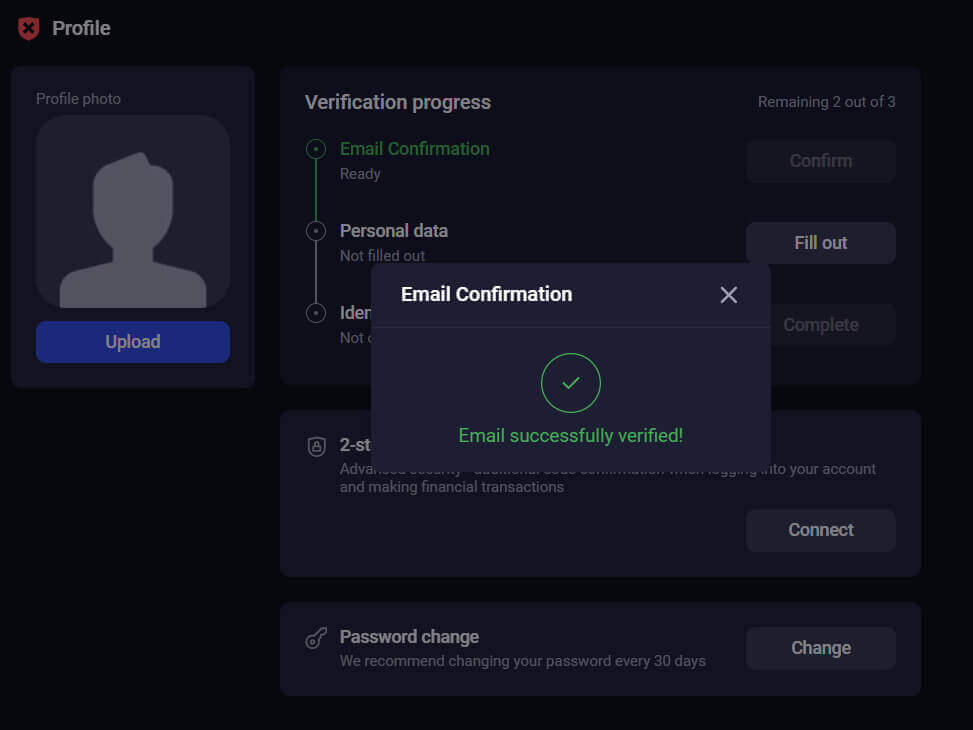Click the red shield logo icon

pos(29,29)
